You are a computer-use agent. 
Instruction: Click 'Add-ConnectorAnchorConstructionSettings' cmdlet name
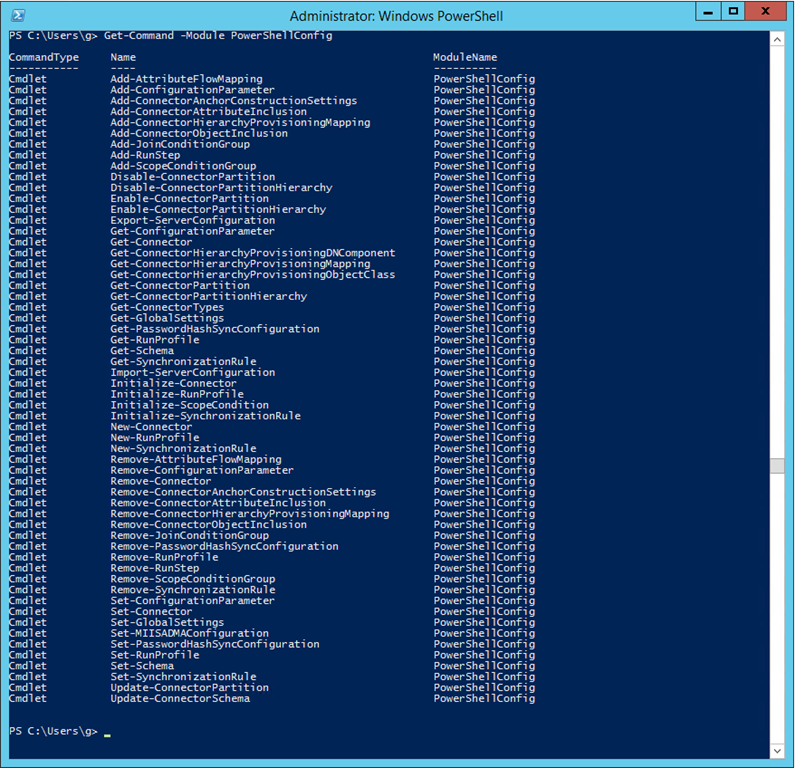[234, 101]
